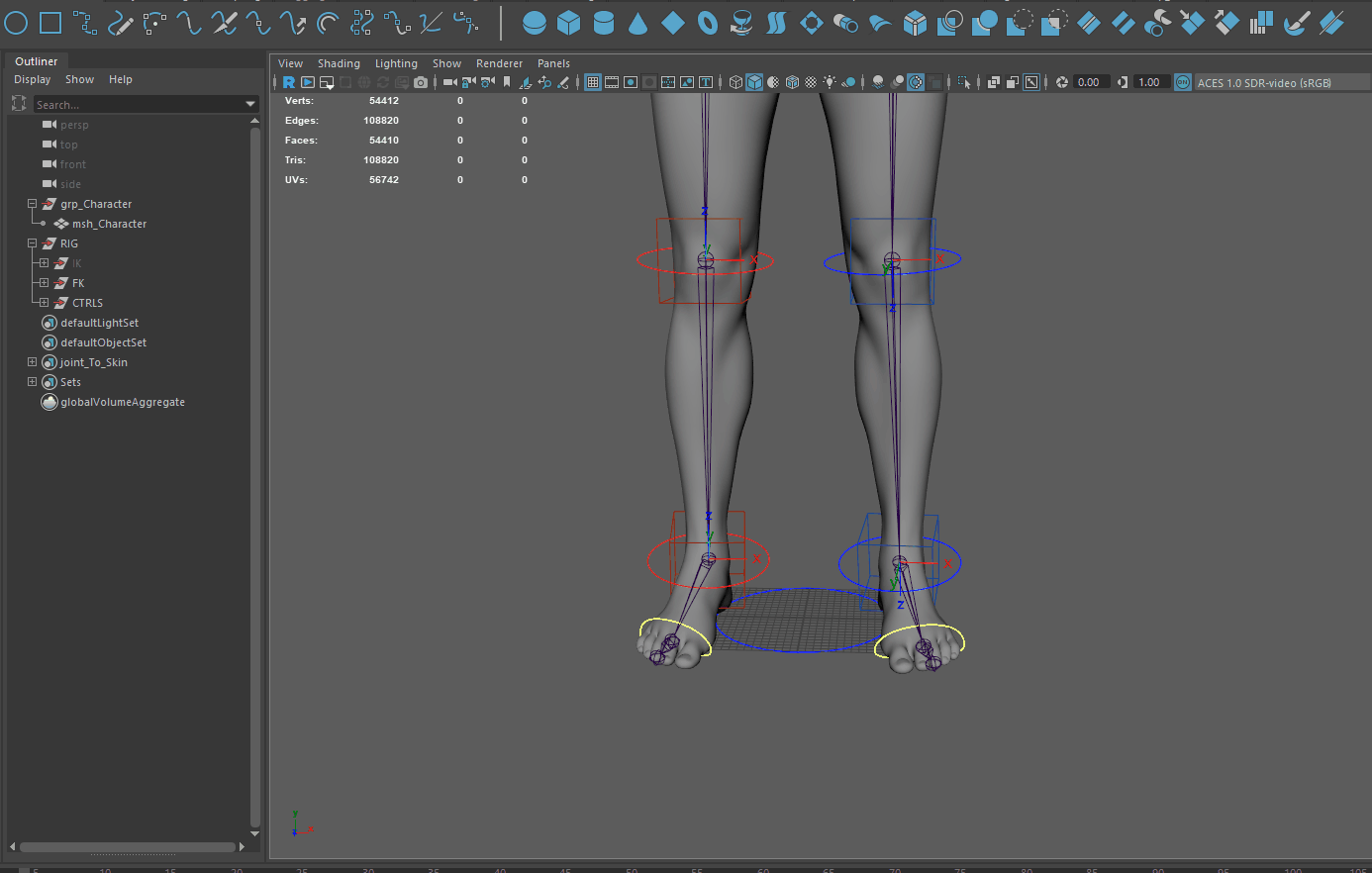The width and height of the screenshot is (1372, 873).
Task: Toggle the Resolution Gate display
Action: pos(631,82)
